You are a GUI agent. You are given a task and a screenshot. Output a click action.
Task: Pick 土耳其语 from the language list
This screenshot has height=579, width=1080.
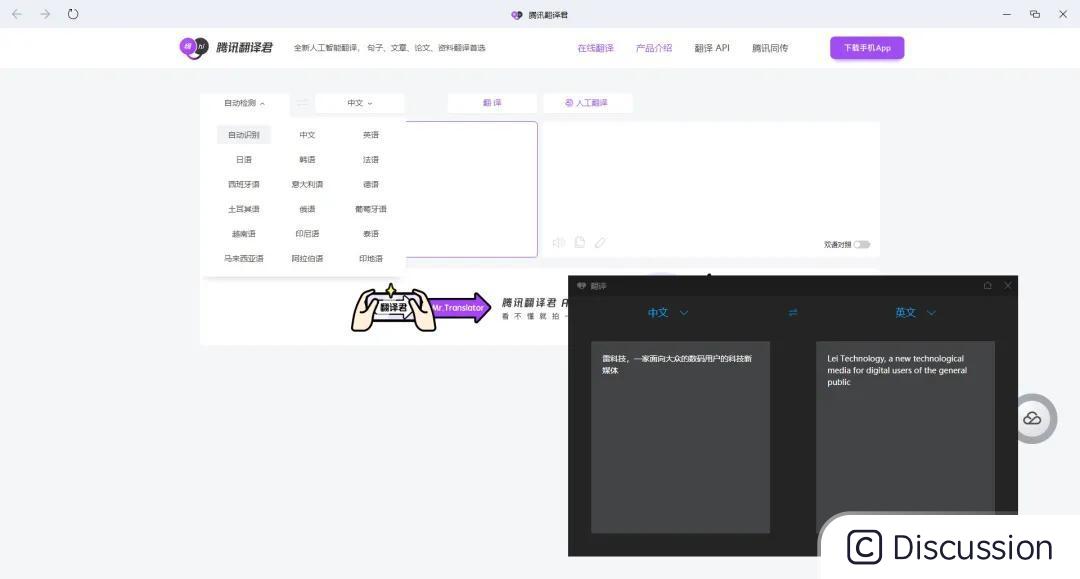[244, 209]
